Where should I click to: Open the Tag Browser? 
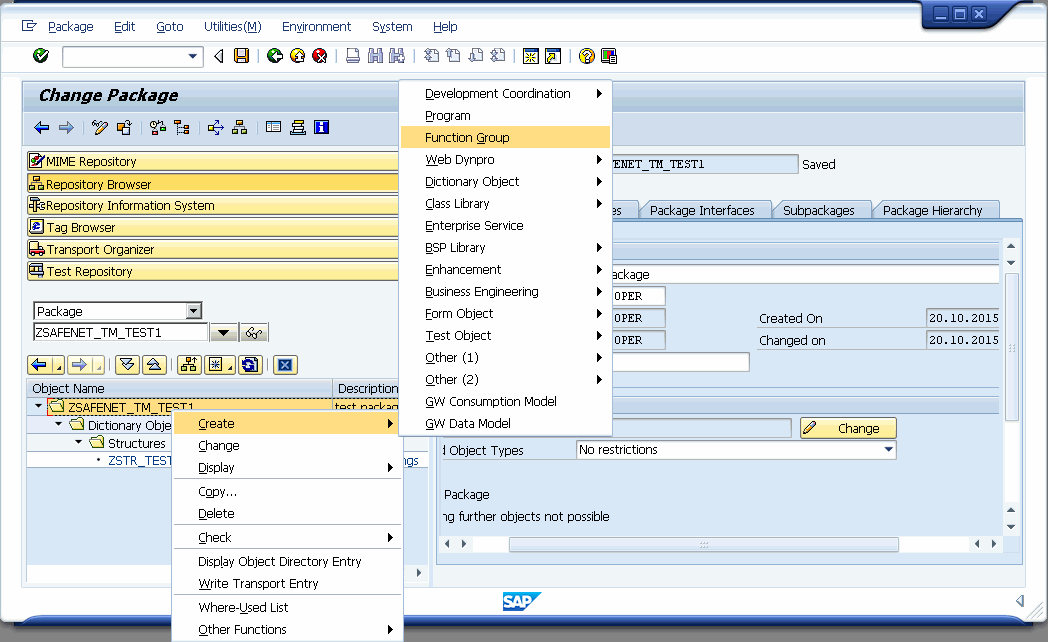click(x=213, y=227)
